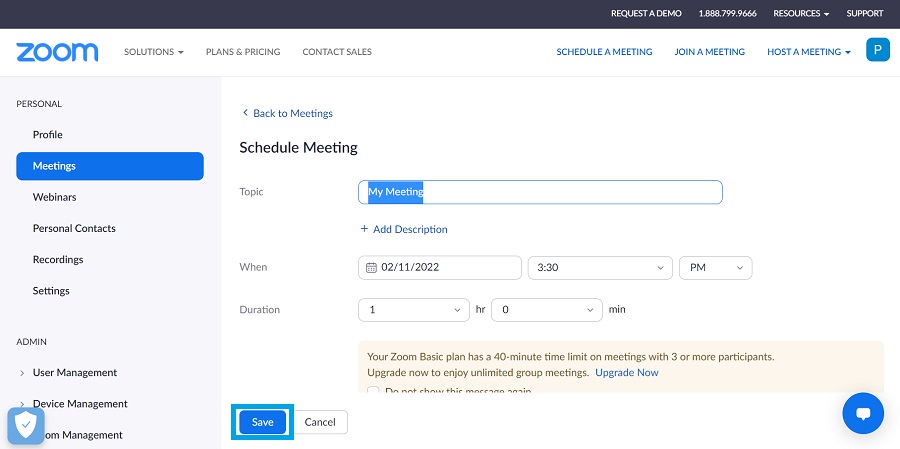Click the date field 02/11/2022
Screen dimensions: 900x449
tap(440, 268)
